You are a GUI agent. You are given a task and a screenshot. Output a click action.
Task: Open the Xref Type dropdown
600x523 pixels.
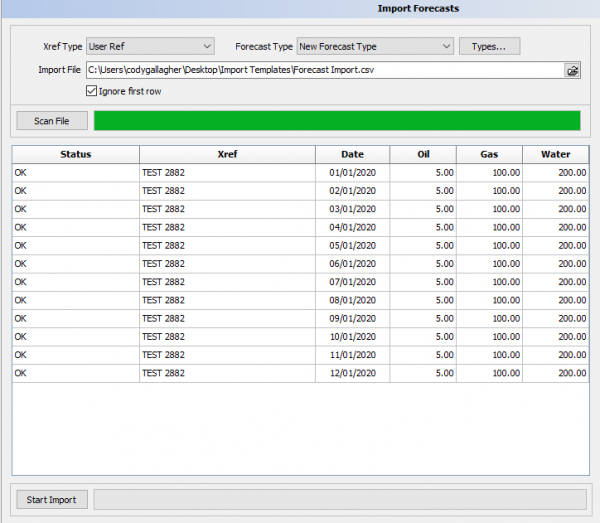click(x=150, y=46)
